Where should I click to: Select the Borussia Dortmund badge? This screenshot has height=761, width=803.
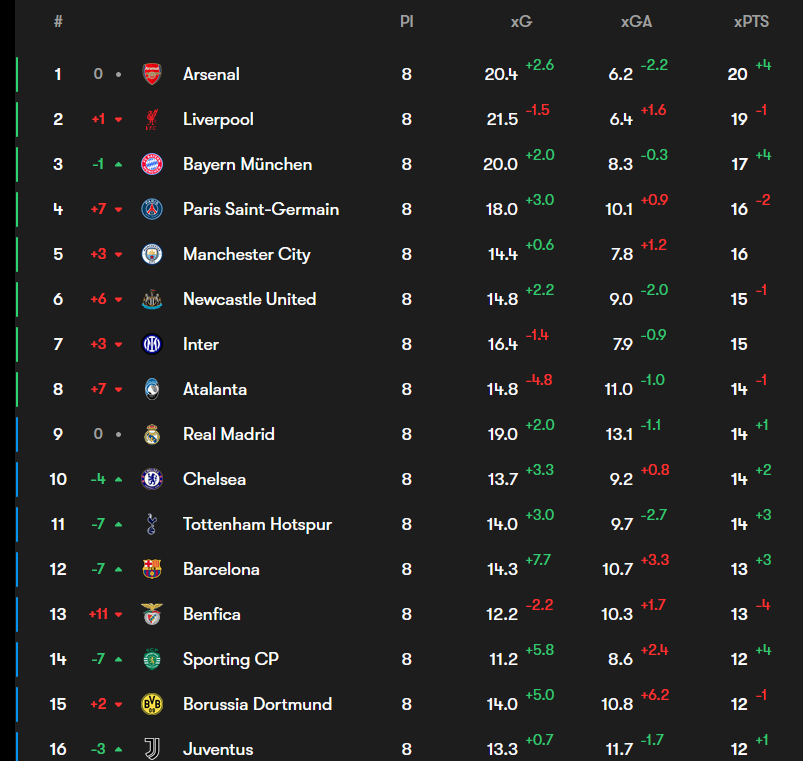pos(150,704)
